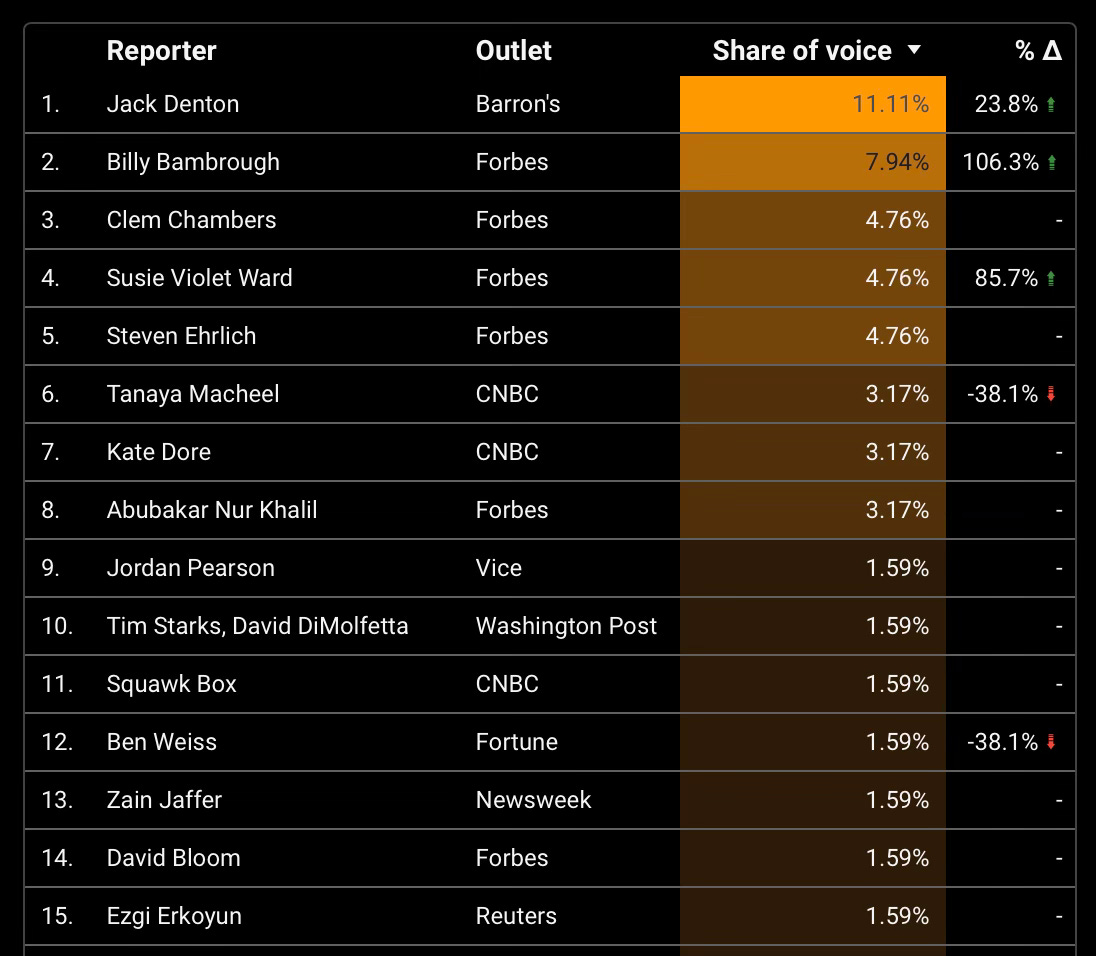Click the green up arrow beside 23.8%

[x=1051, y=104]
